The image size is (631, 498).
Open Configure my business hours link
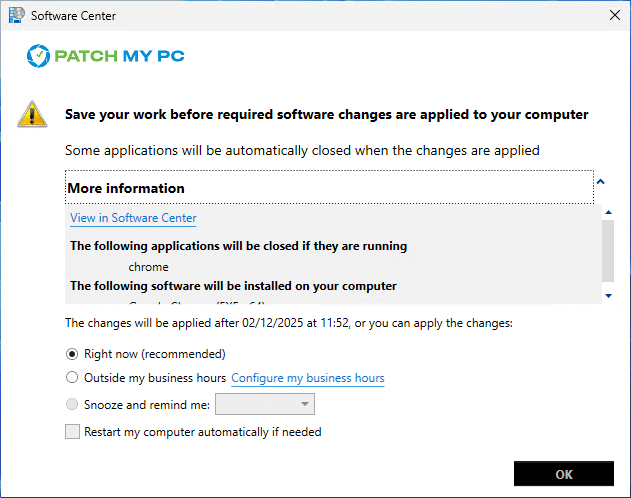tap(308, 378)
